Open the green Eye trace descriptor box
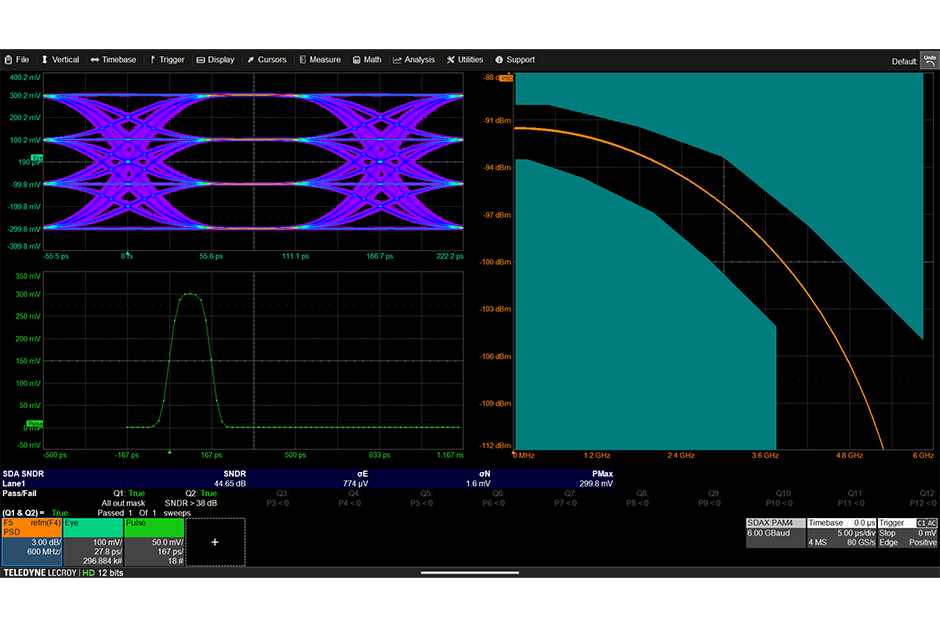 [92, 541]
